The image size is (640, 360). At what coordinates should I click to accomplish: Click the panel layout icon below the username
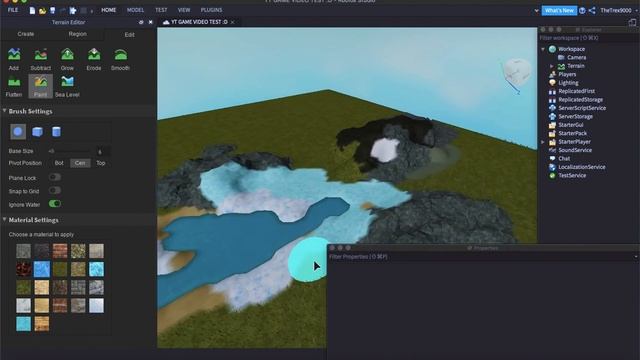[x=632, y=22]
